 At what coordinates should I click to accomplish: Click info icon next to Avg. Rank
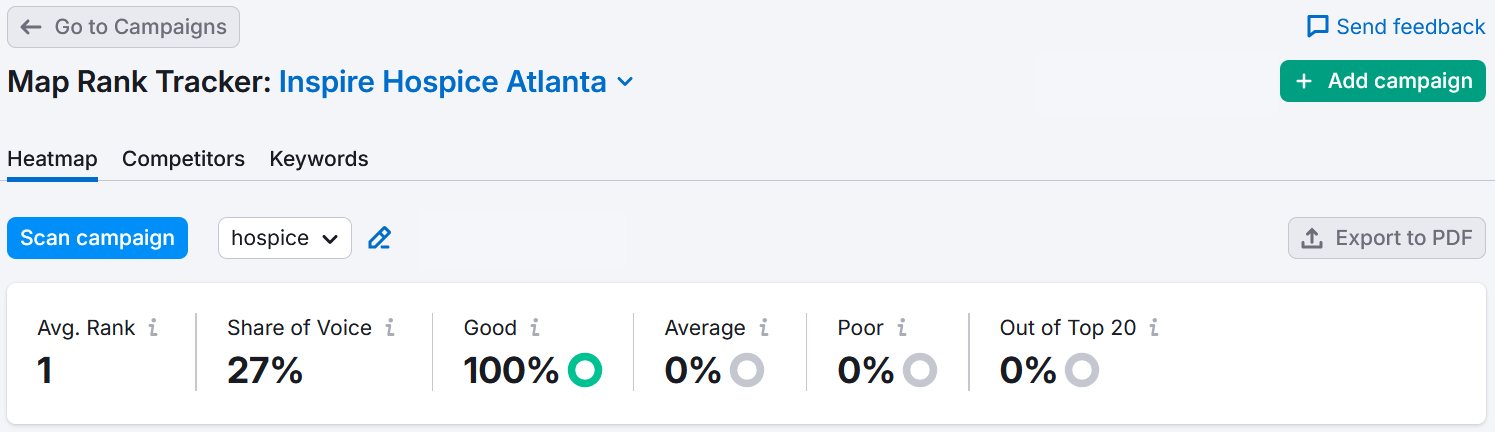[x=153, y=327]
